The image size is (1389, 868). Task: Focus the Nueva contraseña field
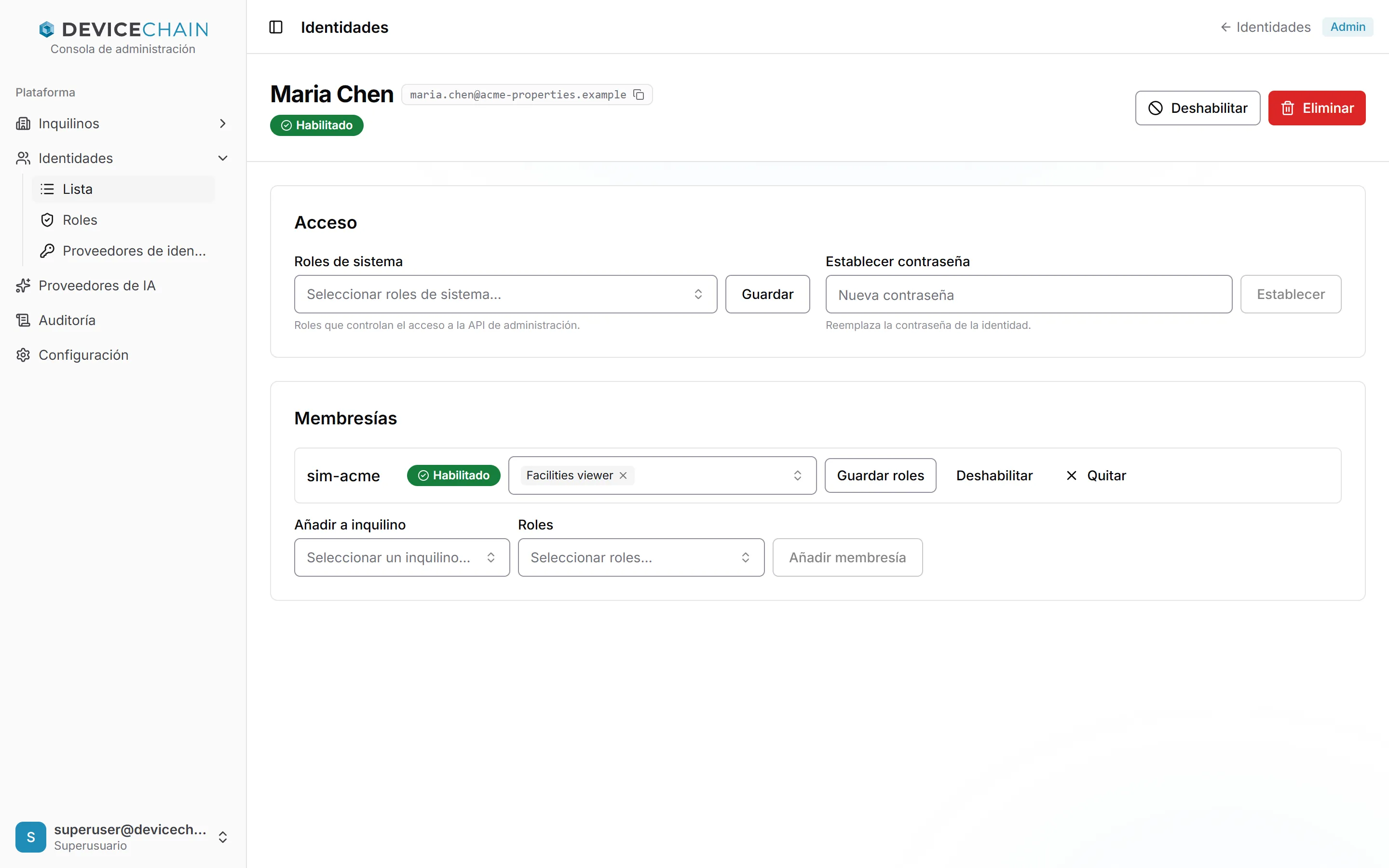[1029, 294]
